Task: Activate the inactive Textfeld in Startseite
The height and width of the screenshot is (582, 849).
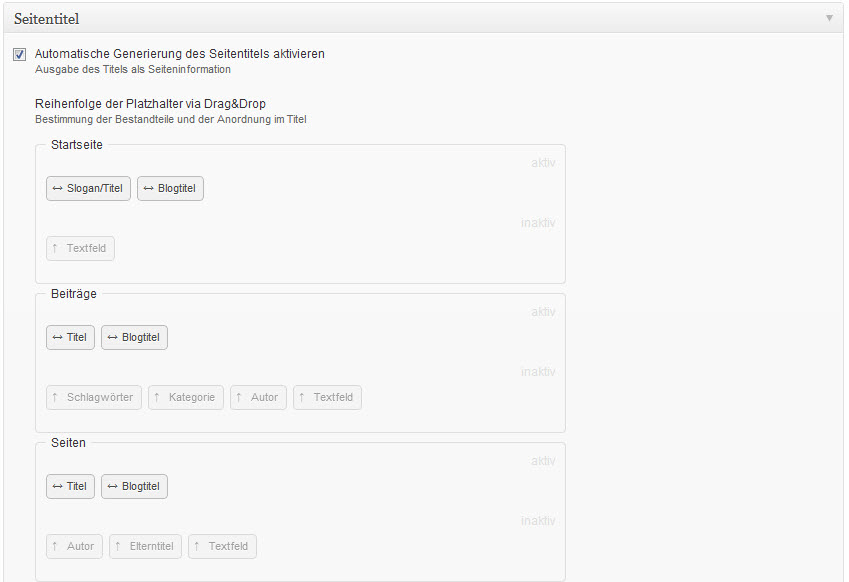Action: click(x=80, y=249)
